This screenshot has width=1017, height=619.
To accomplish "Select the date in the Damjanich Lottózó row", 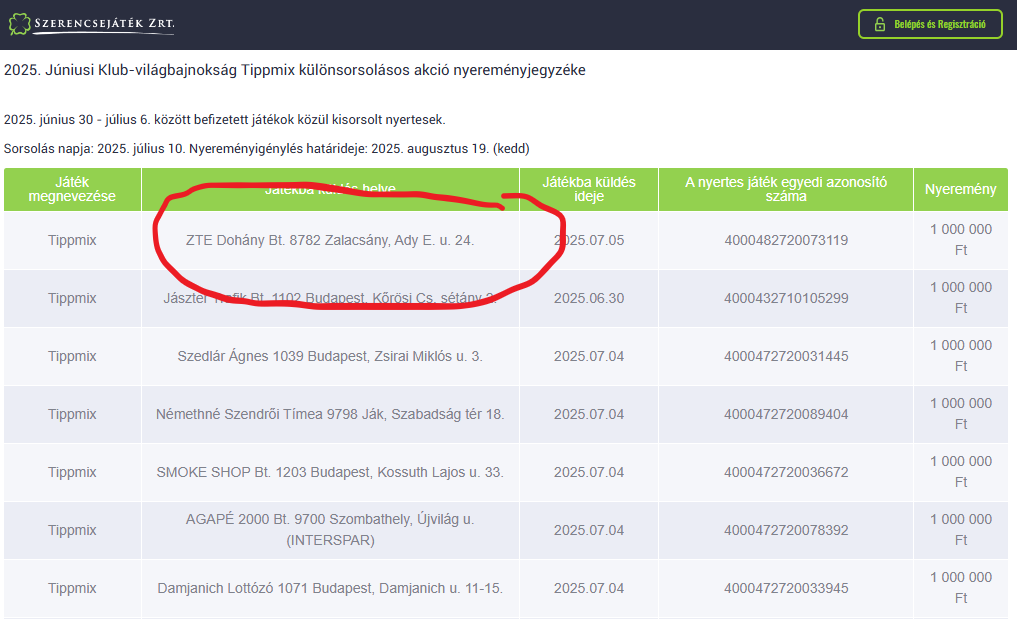I will point(589,589).
